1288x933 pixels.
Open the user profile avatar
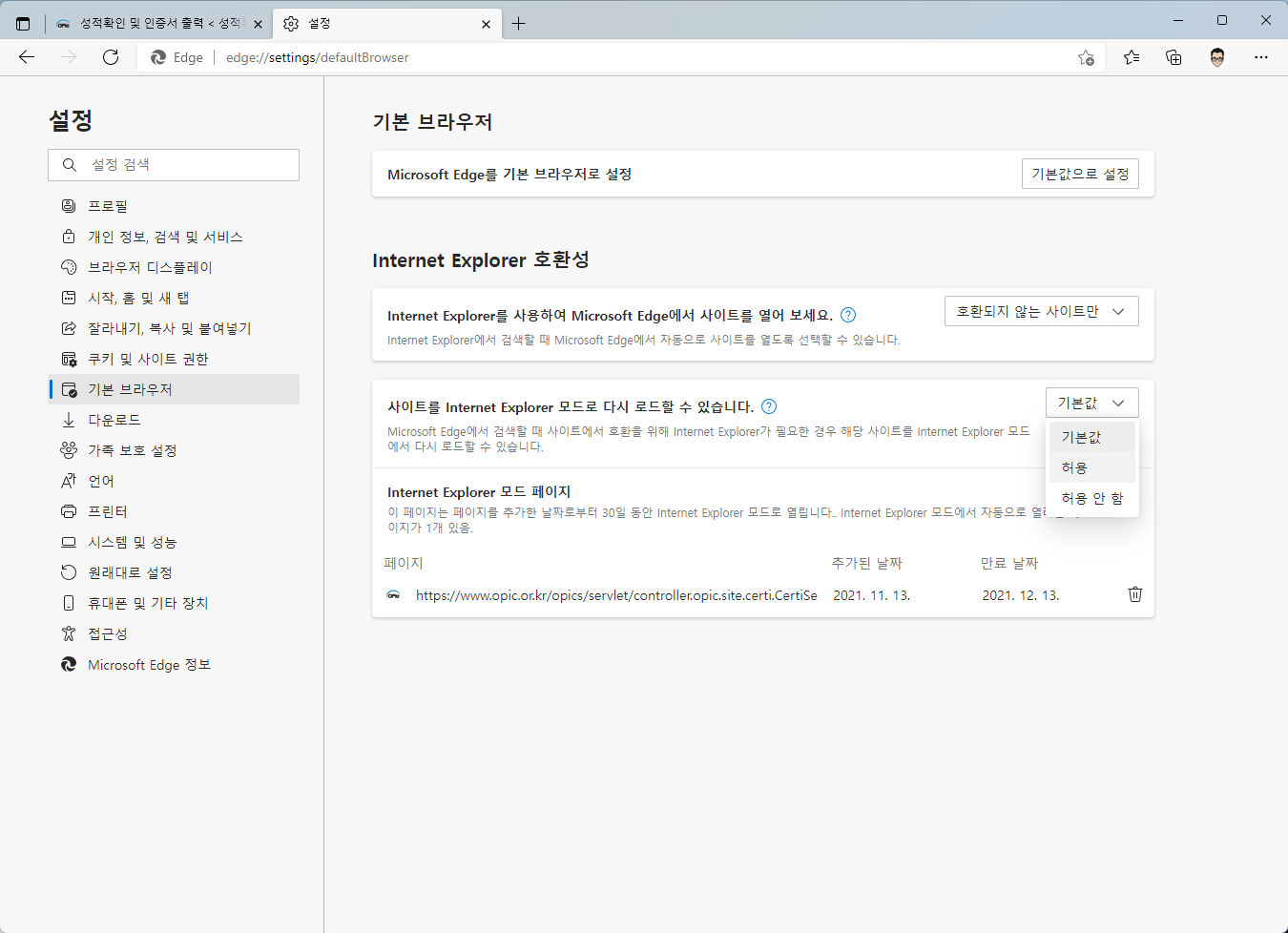click(1217, 57)
